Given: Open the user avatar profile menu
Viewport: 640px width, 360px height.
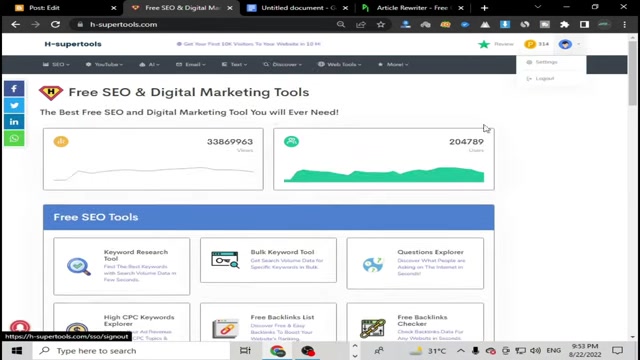Looking at the screenshot, I should tap(565, 44).
